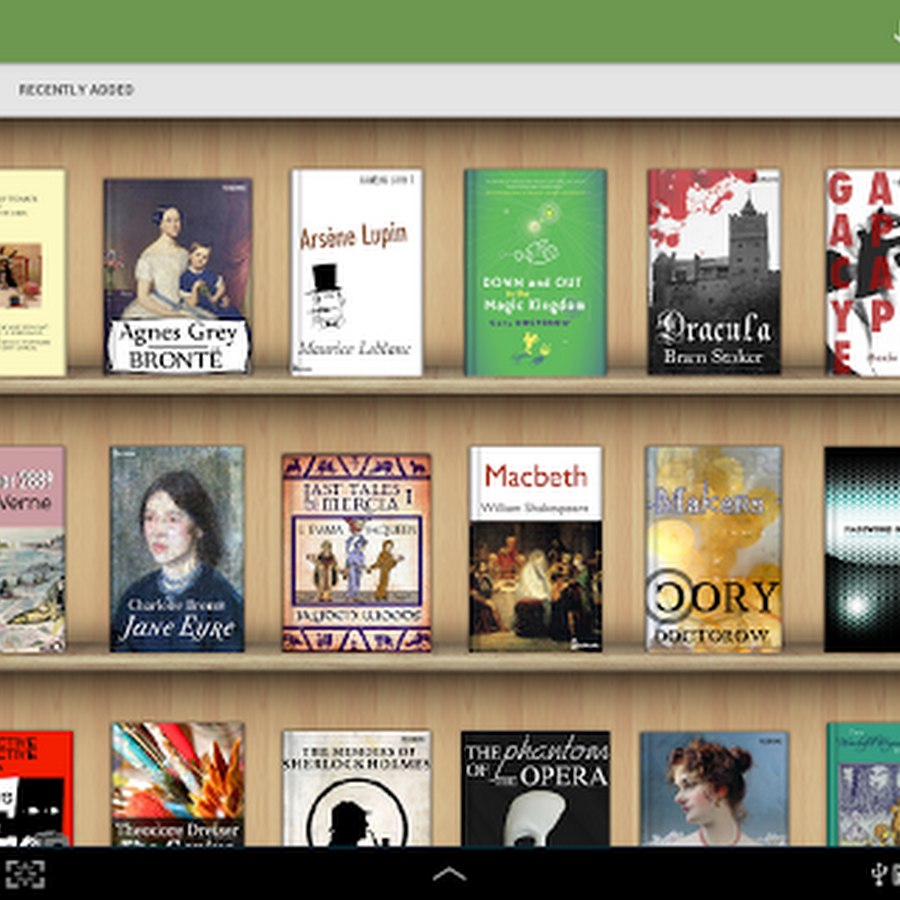Image resolution: width=900 pixels, height=900 pixels.
Task: Open Arsène Lupin by Maurice Leblanc
Action: [x=356, y=272]
